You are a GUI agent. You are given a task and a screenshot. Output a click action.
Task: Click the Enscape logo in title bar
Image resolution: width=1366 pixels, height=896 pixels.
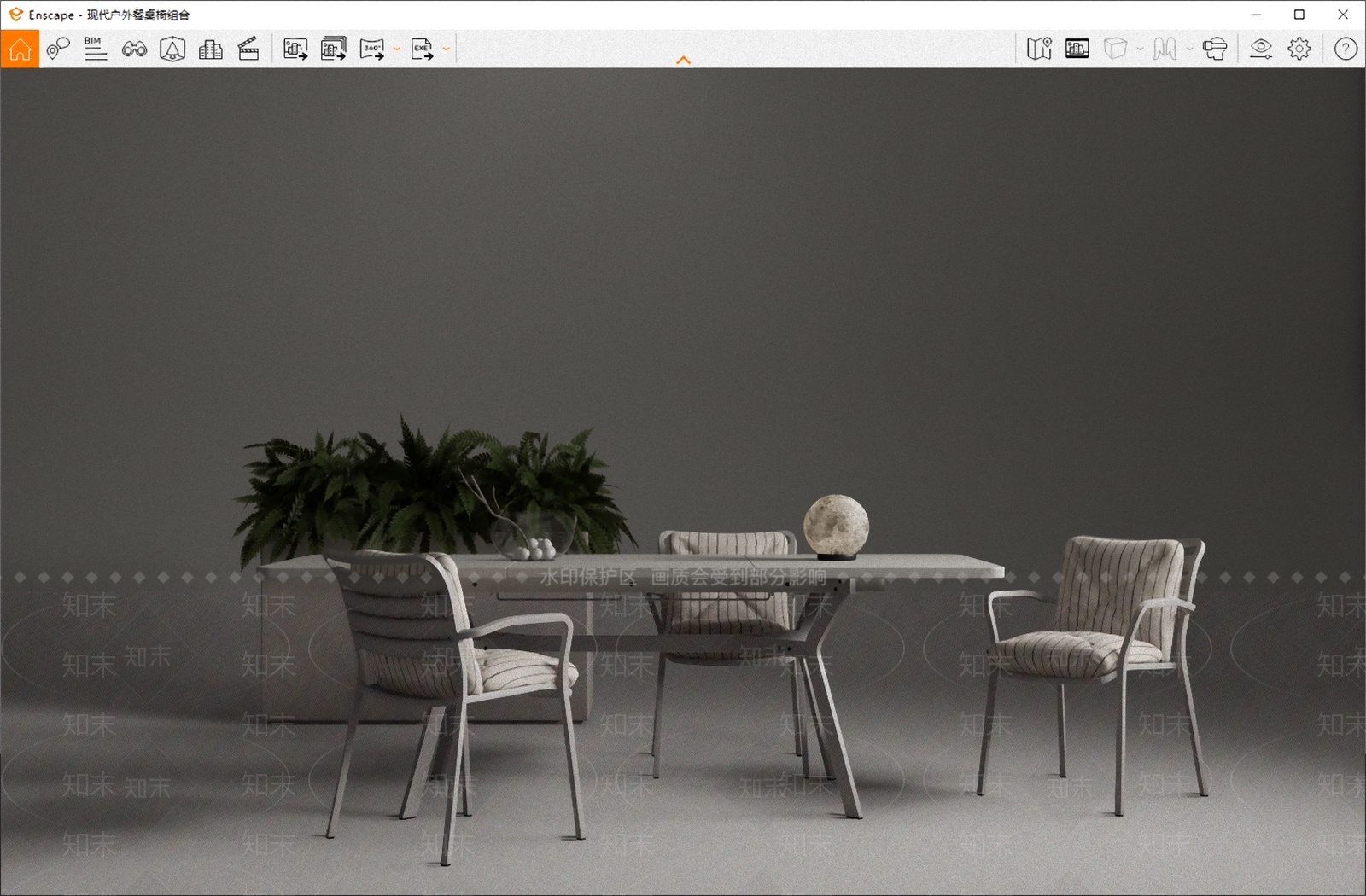click(x=15, y=15)
